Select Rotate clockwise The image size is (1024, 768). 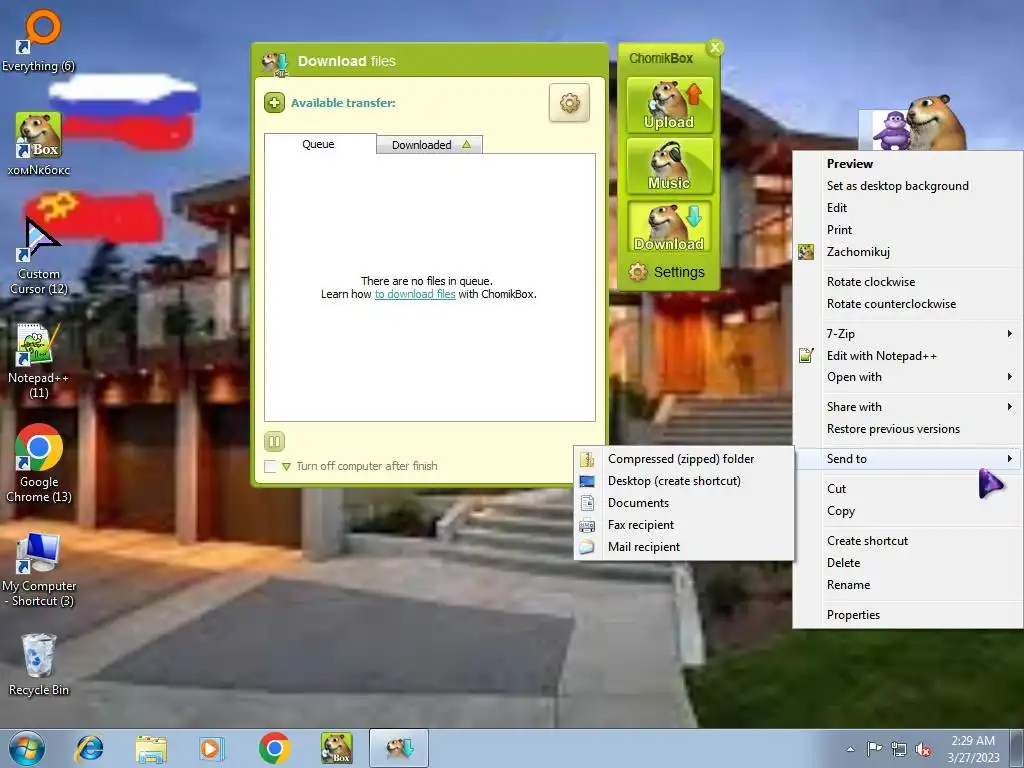click(x=908, y=282)
